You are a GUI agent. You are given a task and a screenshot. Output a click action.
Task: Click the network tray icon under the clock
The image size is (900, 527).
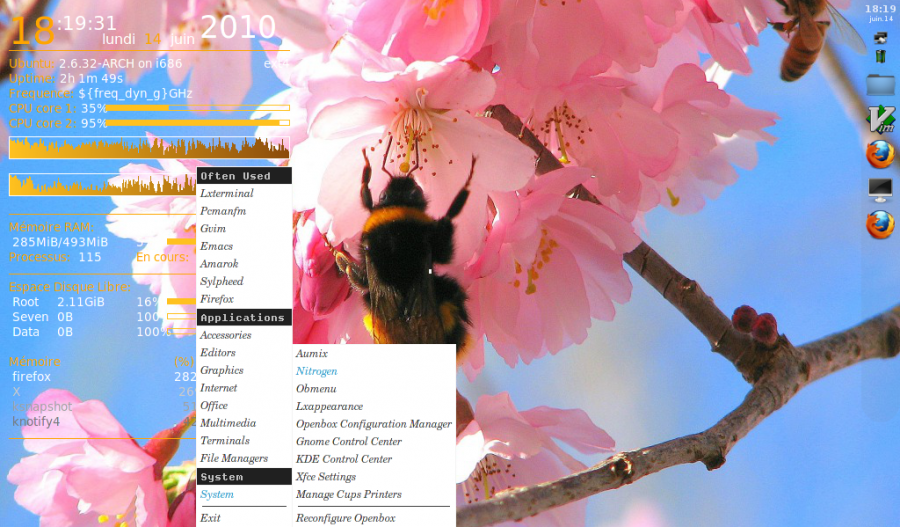(x=880, y=38)
